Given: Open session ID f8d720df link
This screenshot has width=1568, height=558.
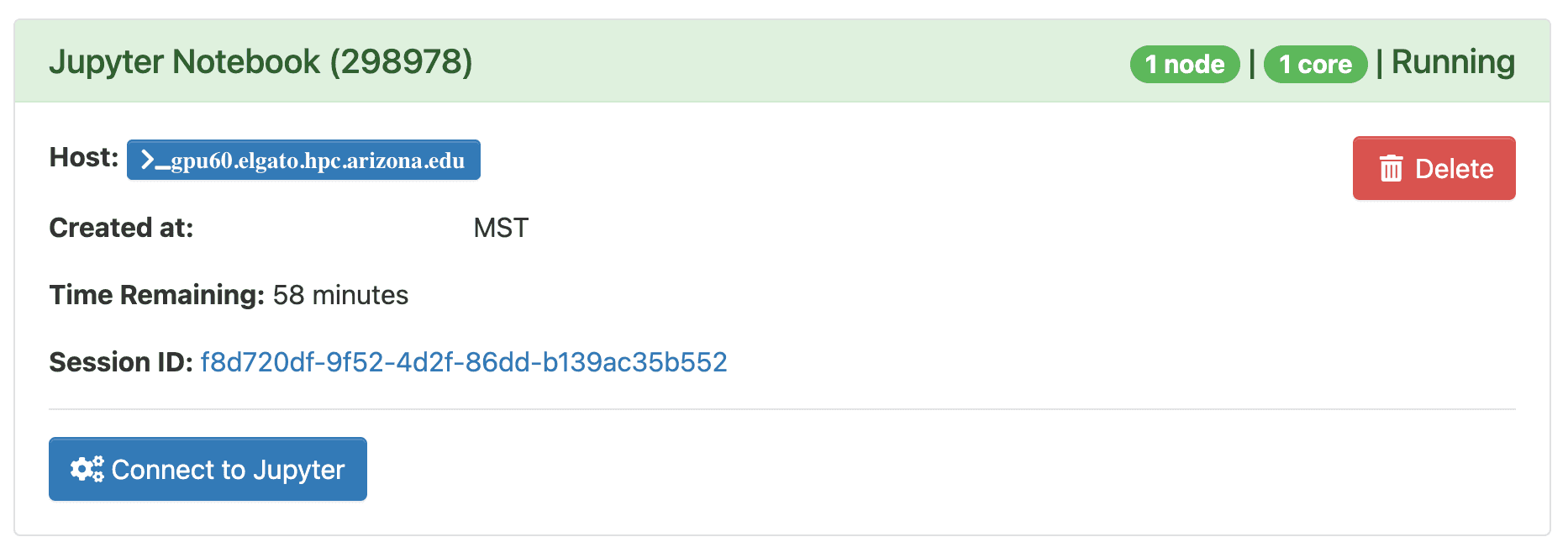Looking at the screenshot, I should [464, 362].
